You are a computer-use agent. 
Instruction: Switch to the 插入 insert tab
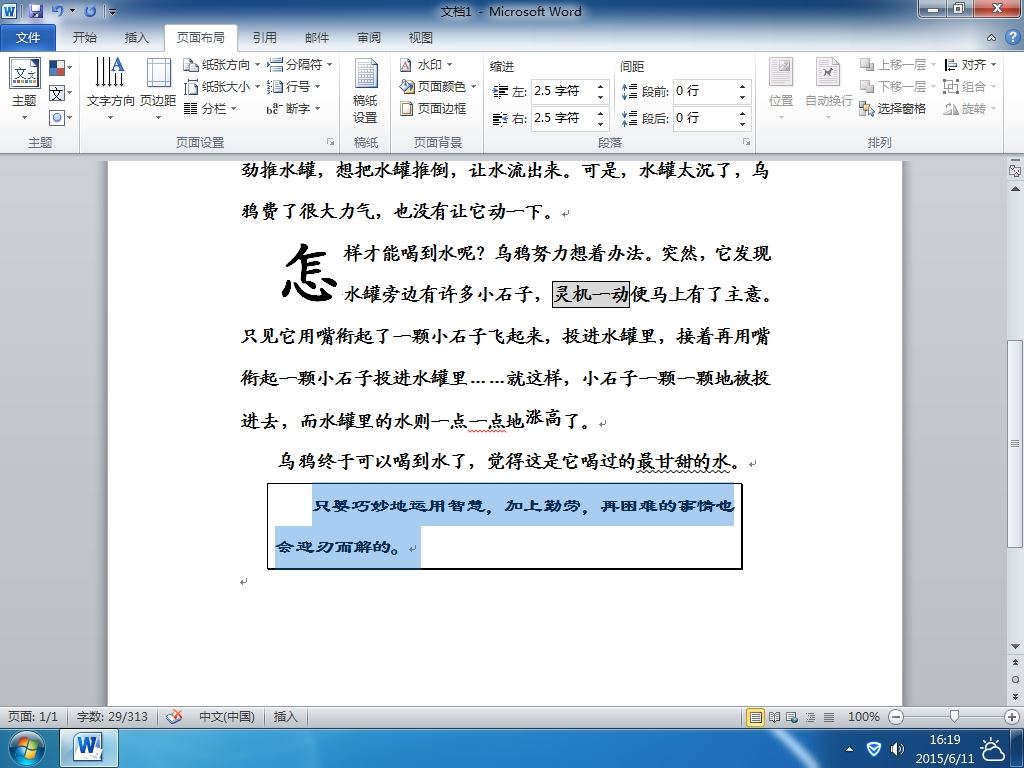(136, 38)
